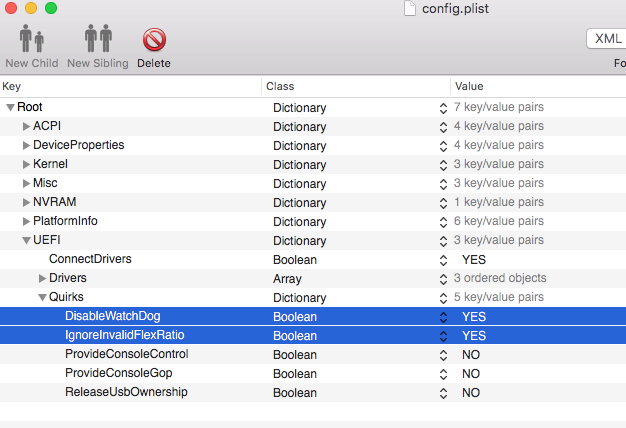Open class stepper for Misc row
Screen dimensions: 626x428
pyautogui.click(x=443, y=184)
